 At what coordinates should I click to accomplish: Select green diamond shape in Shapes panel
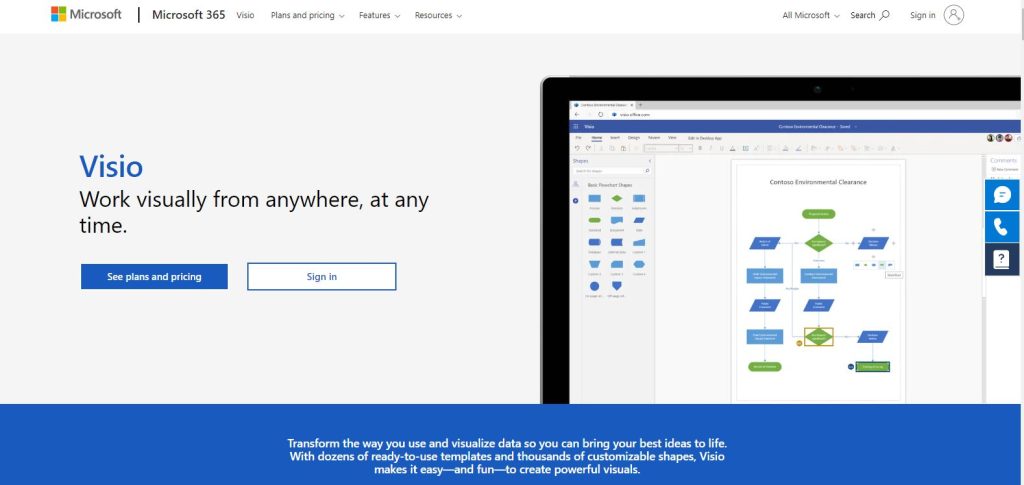pyautogui.click(x=617, y=199)
